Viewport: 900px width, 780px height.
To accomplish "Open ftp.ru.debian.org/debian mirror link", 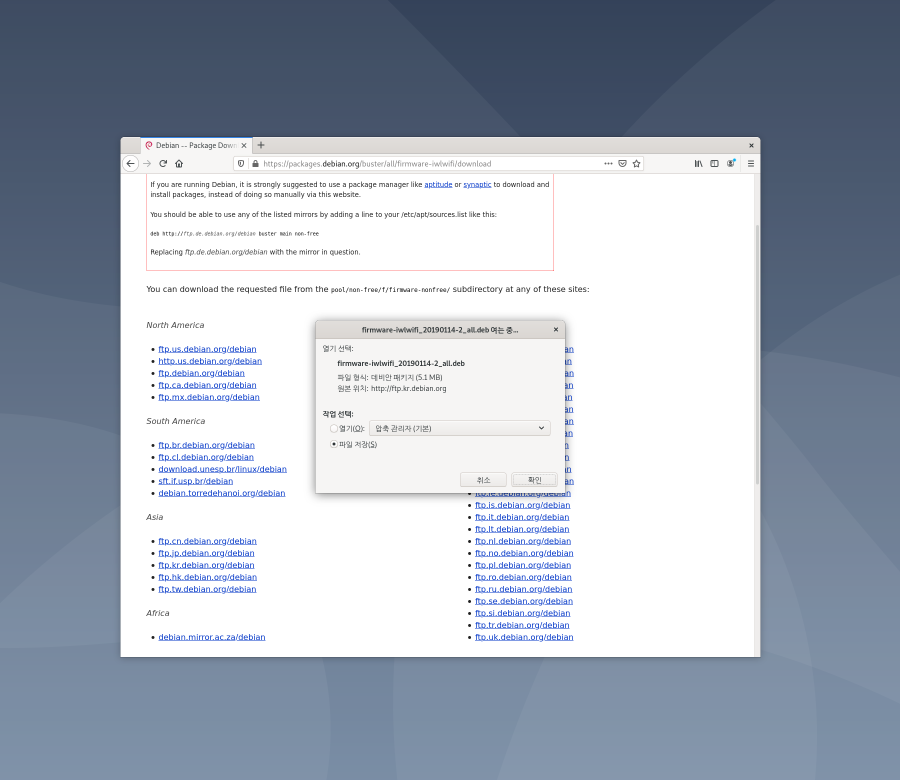I will point(523,589).
